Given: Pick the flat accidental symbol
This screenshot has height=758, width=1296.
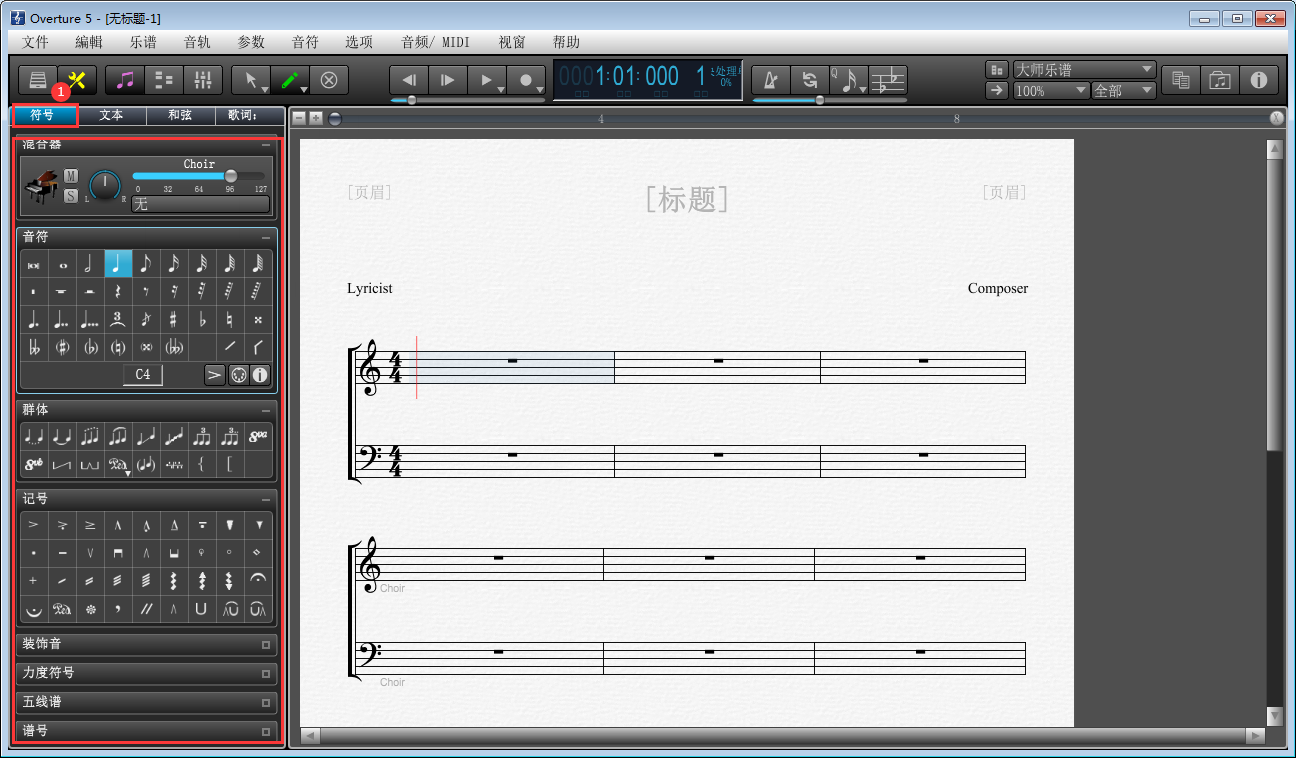Looking at the screenshot, I should [x=202, y=320].
